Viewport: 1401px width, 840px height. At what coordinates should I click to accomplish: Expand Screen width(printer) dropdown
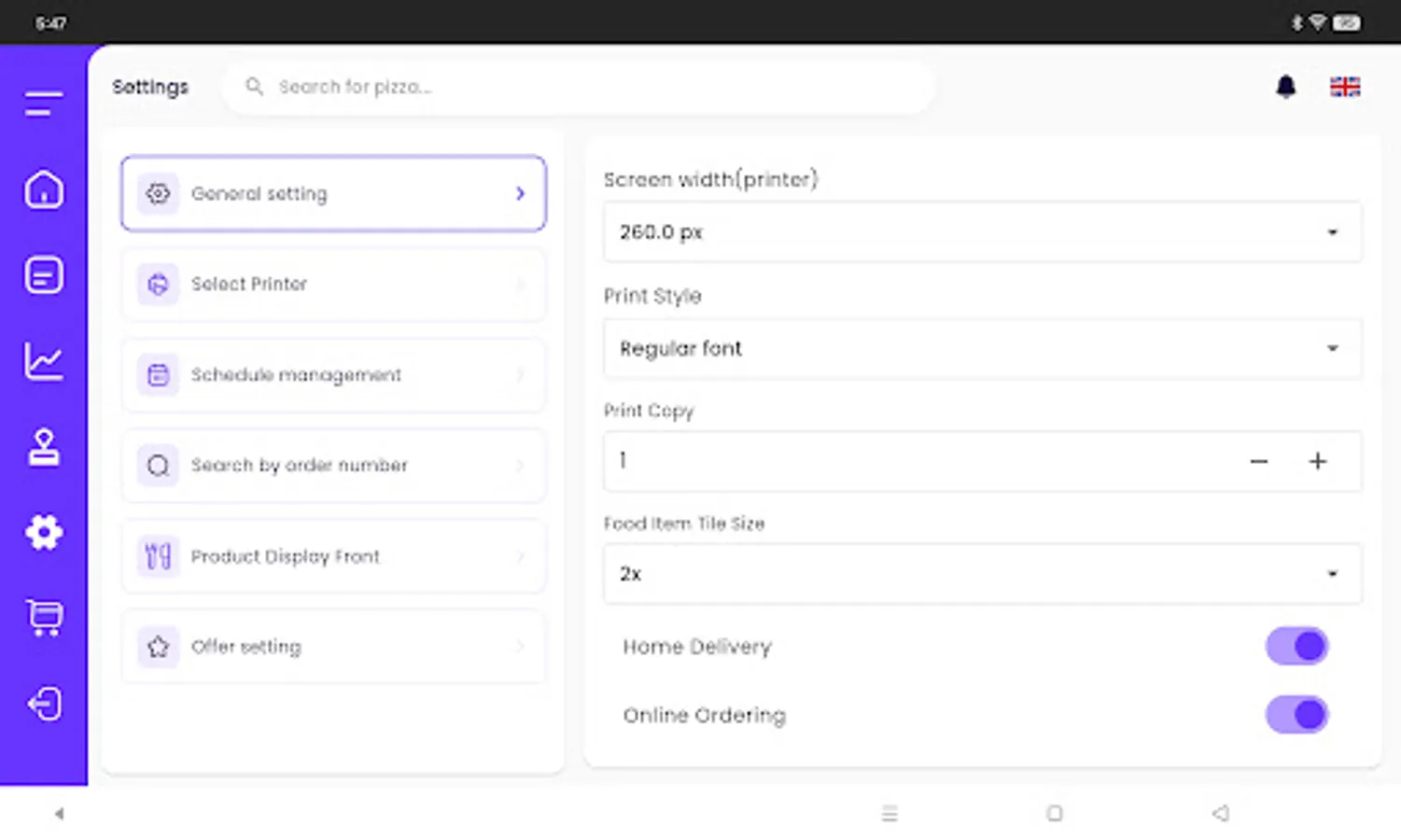pyautogui.click(x=982, y=232)
